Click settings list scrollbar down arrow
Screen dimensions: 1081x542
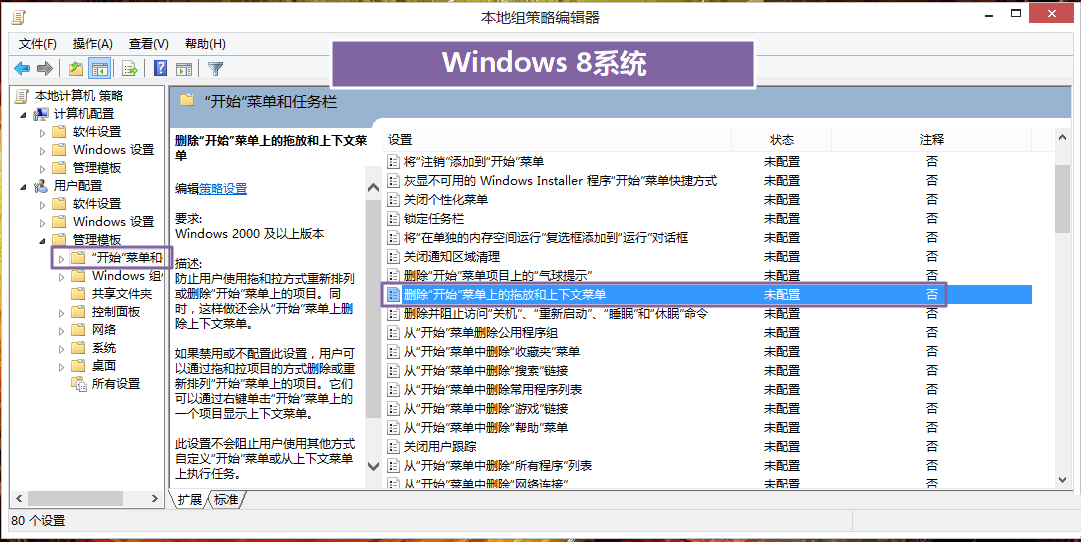[1062, 480]
